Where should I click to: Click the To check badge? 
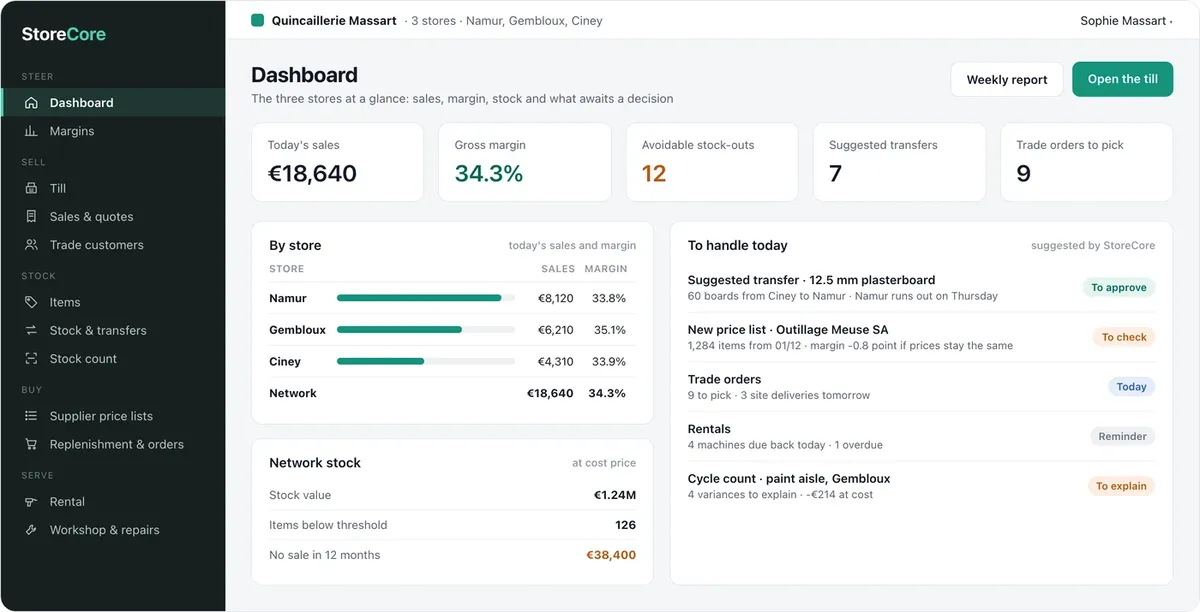(x=1124, y=337)
